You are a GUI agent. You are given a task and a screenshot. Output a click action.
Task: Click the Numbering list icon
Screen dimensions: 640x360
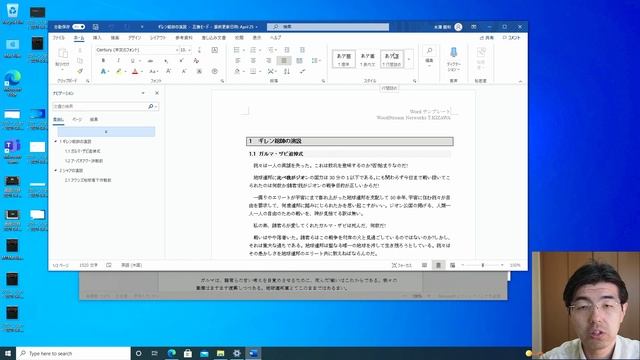click(x=253, y=50)
